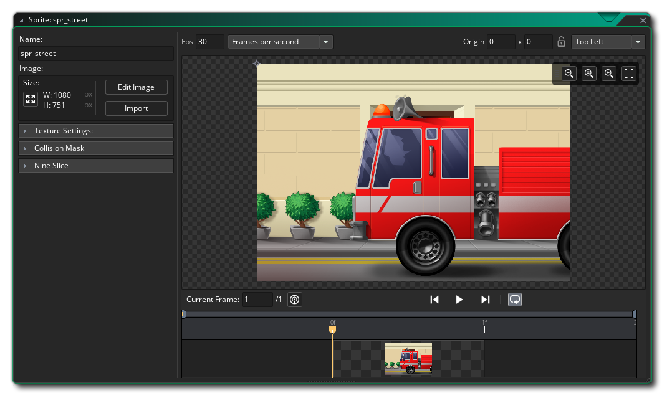Click the height value H: 751
The width and height of the screenshot is (663, 400).
click(x=54, y=105)
